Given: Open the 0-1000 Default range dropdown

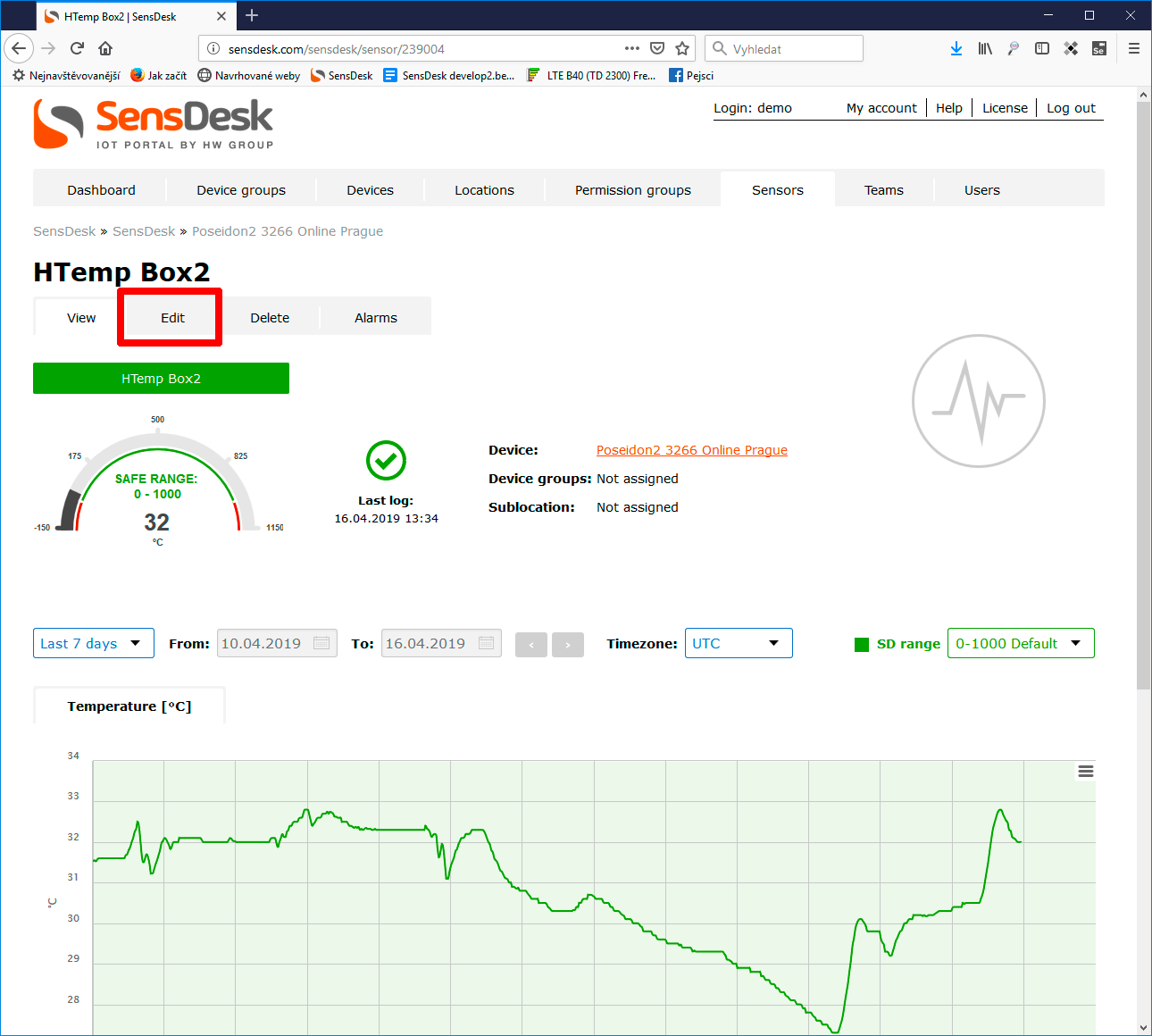Looking at the screenshot, I should [1021, 643].
